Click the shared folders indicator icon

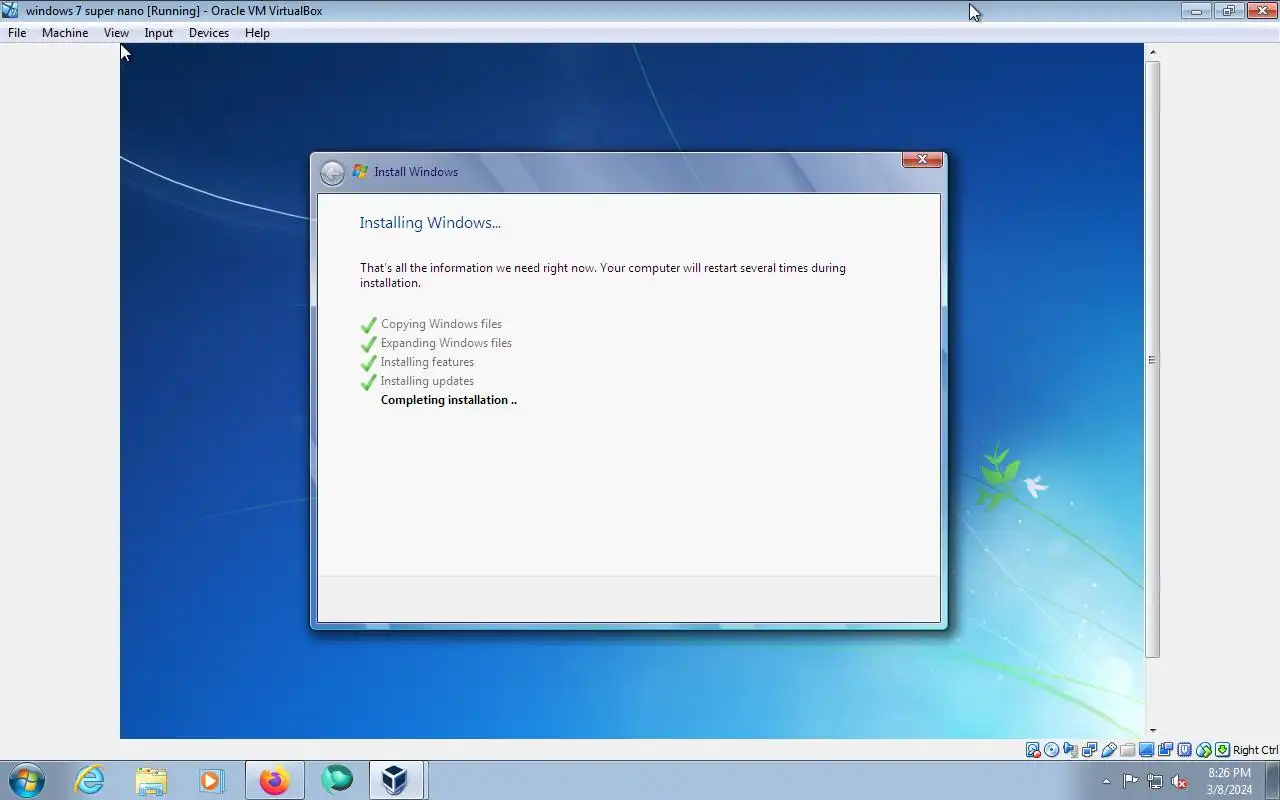point(1128,750)
